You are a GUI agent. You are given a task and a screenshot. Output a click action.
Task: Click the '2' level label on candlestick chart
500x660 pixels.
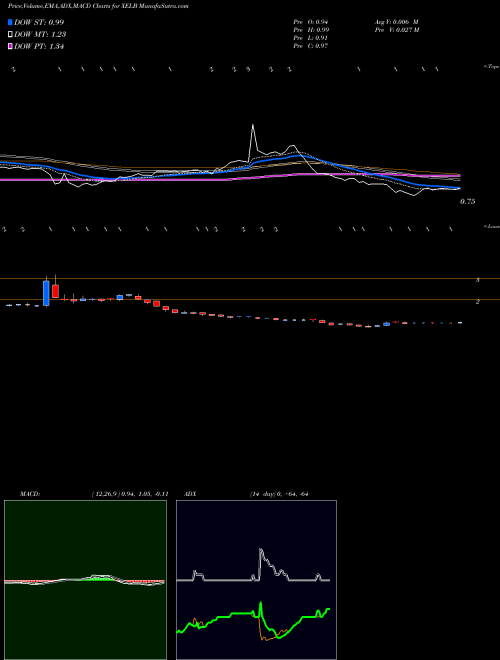[x=477, y=301]
